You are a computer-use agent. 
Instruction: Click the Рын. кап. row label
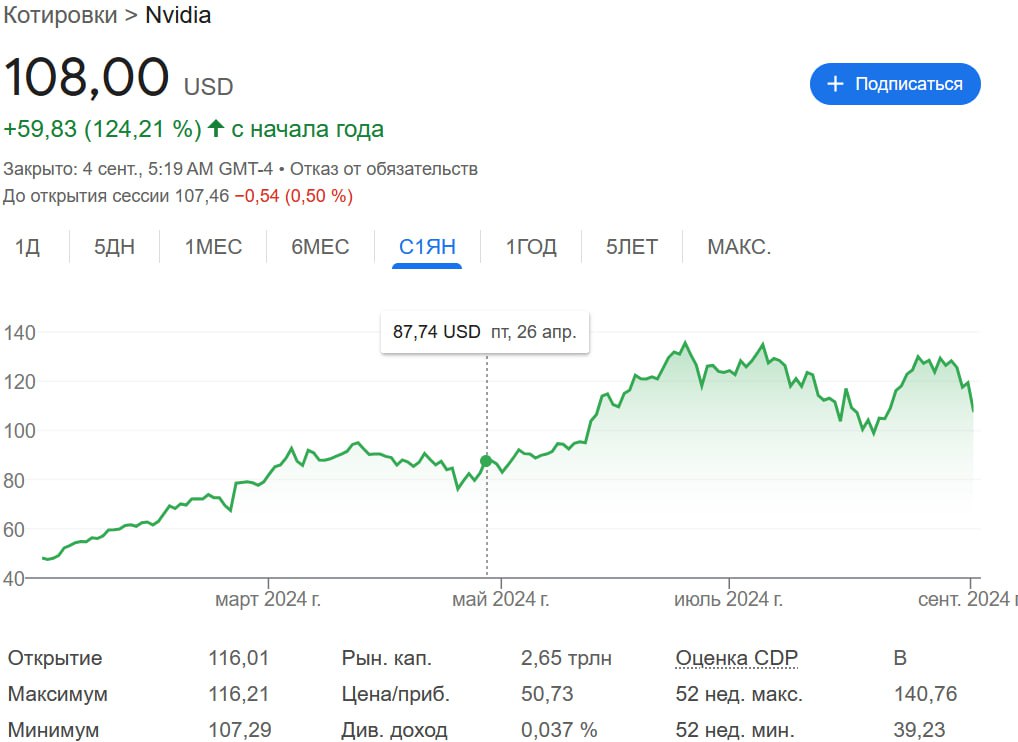386,658
